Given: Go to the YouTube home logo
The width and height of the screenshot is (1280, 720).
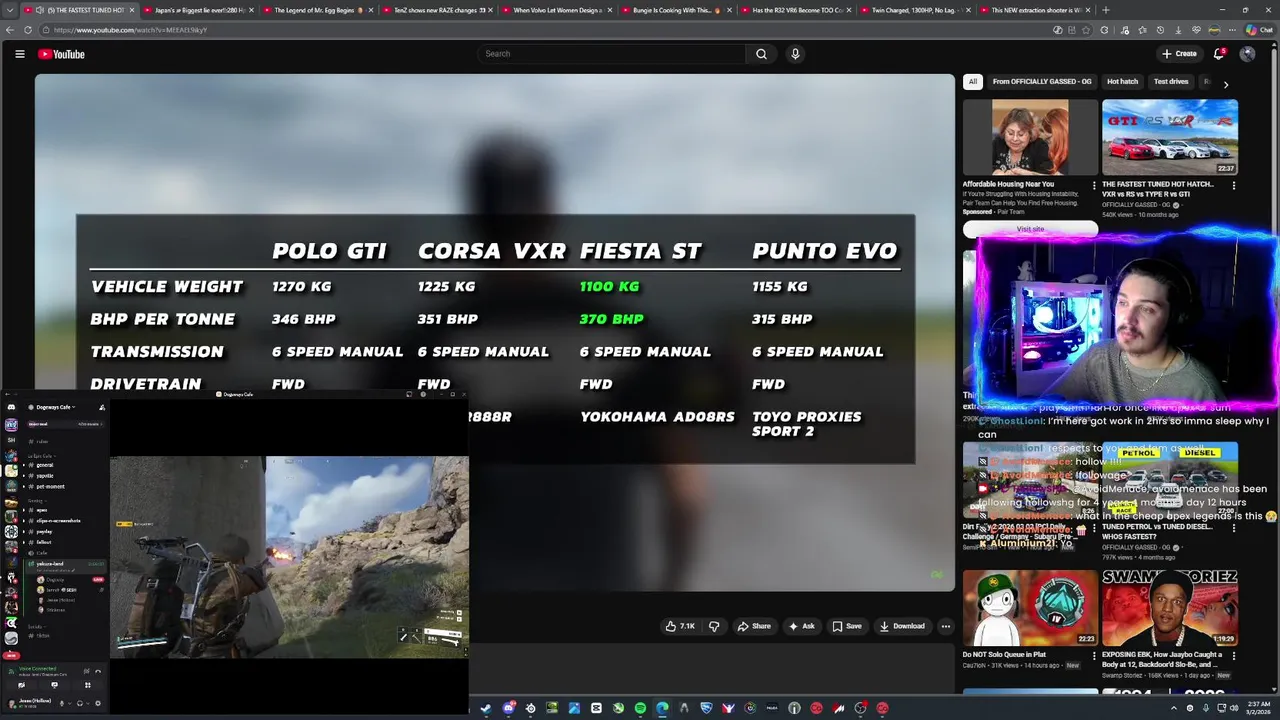Looking at the screenshot, I should coord(61,54).
